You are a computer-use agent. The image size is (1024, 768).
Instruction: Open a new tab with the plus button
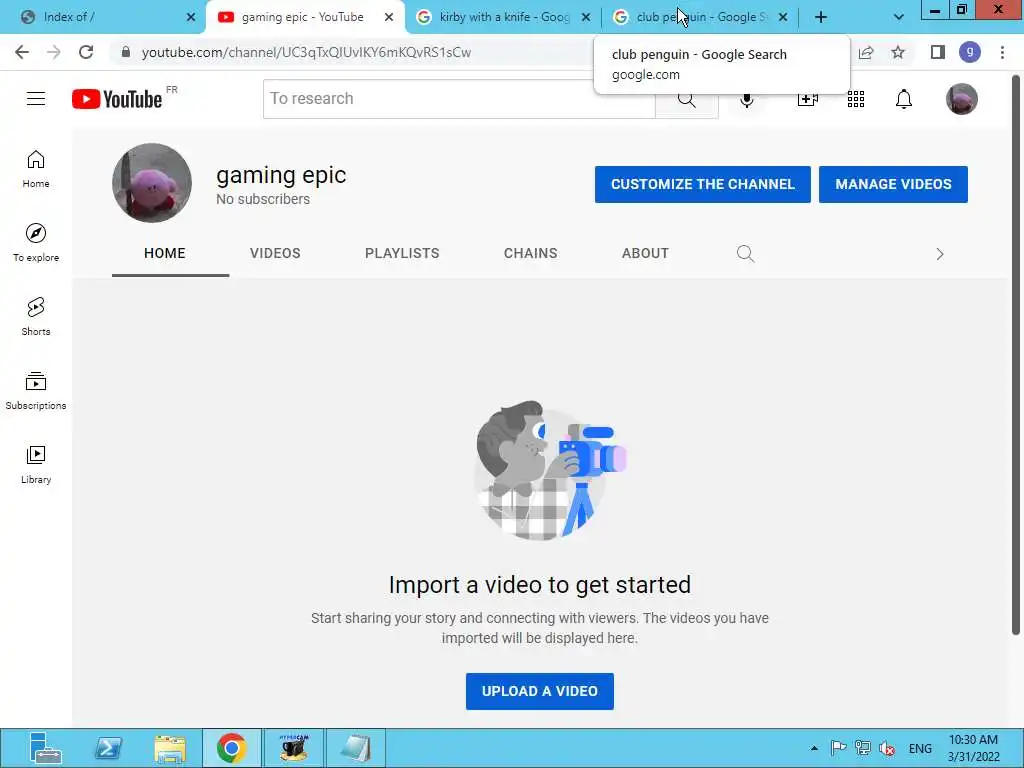(x=821, y=17)
